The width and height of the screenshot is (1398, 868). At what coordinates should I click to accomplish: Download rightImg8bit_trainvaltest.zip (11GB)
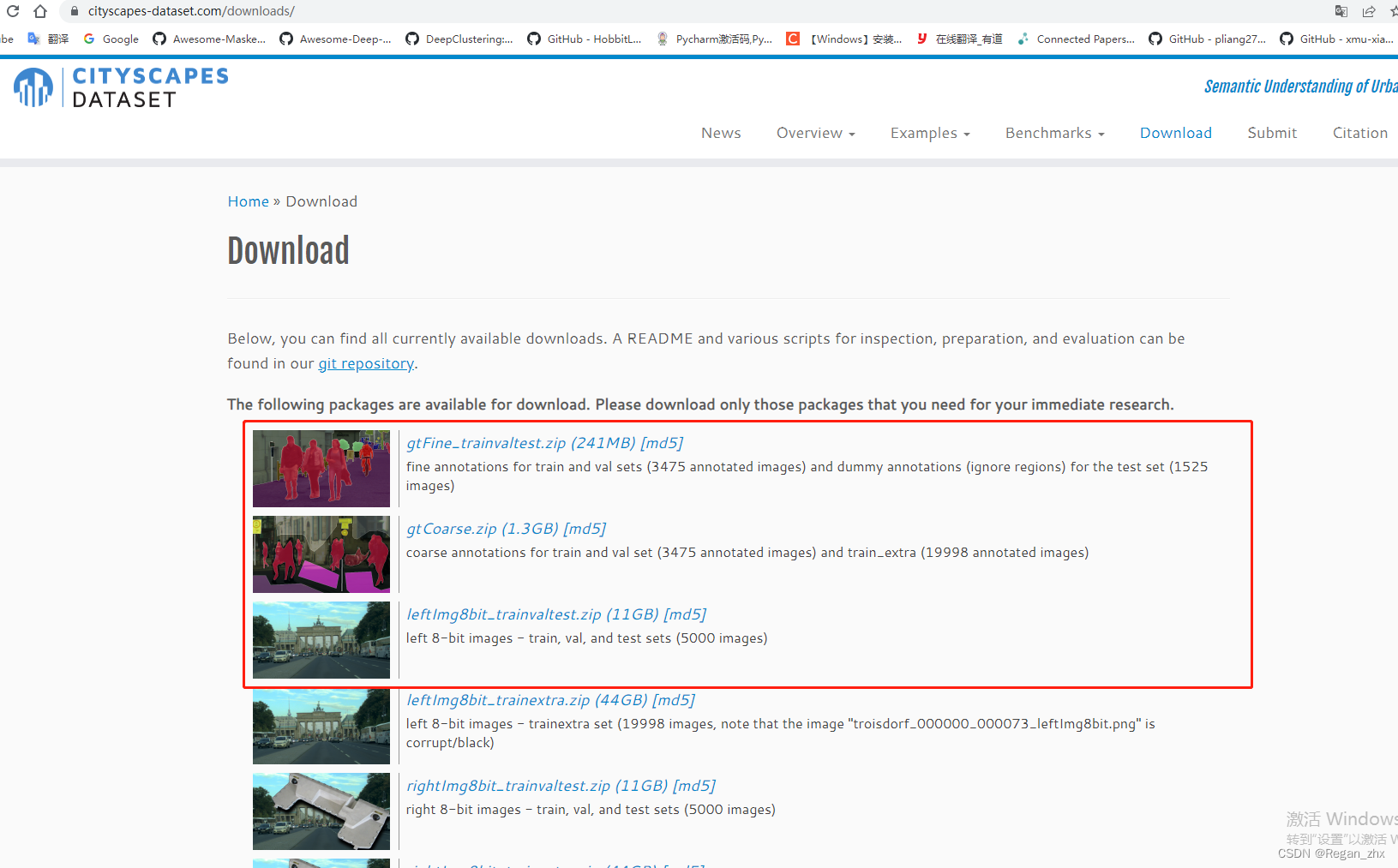pyautogui.click(x=537, y=786)
